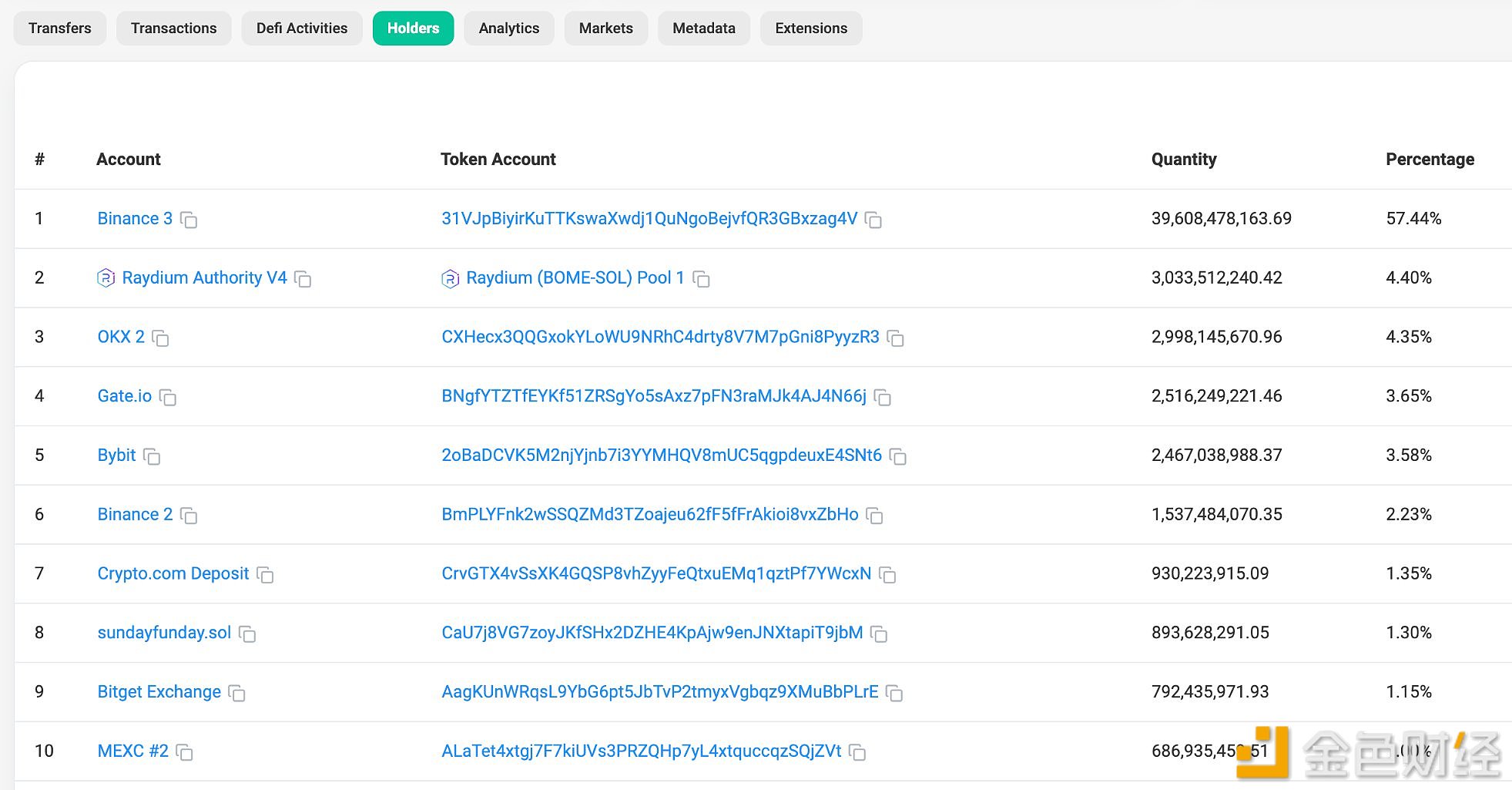The width and height of the screenshot is (1512, 790).
Task: Copy the Bitget Exchange account address
Action: 237,694
